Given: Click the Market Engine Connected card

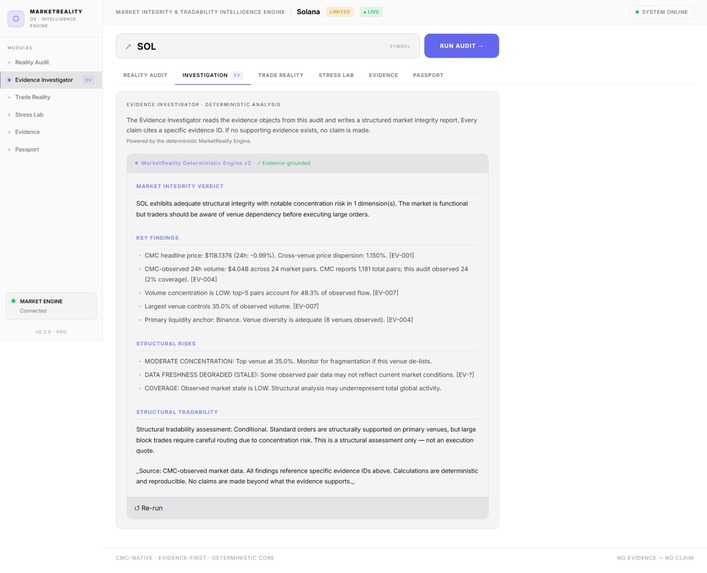Looking at the screenshot, I should [x=51, y=306].
